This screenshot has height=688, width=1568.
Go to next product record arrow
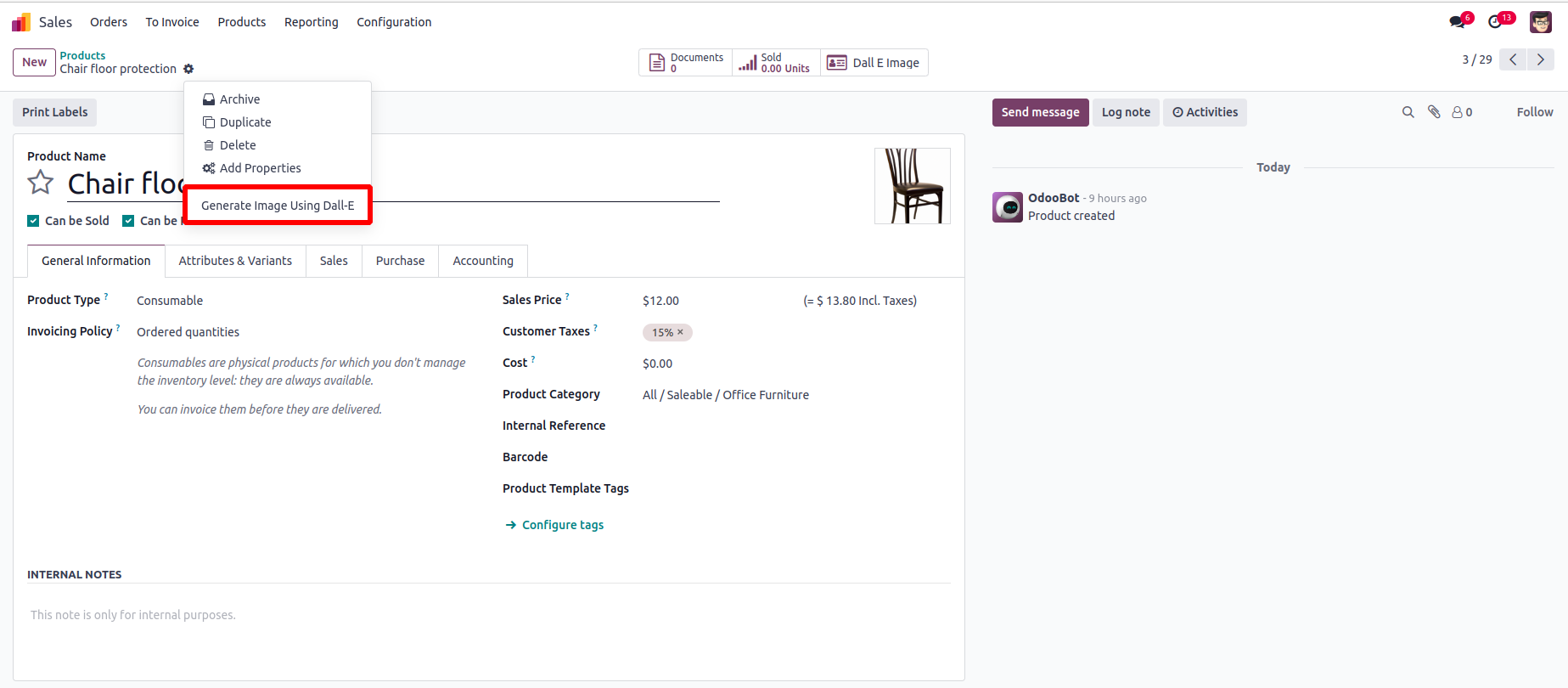(x=1541, y=59)
